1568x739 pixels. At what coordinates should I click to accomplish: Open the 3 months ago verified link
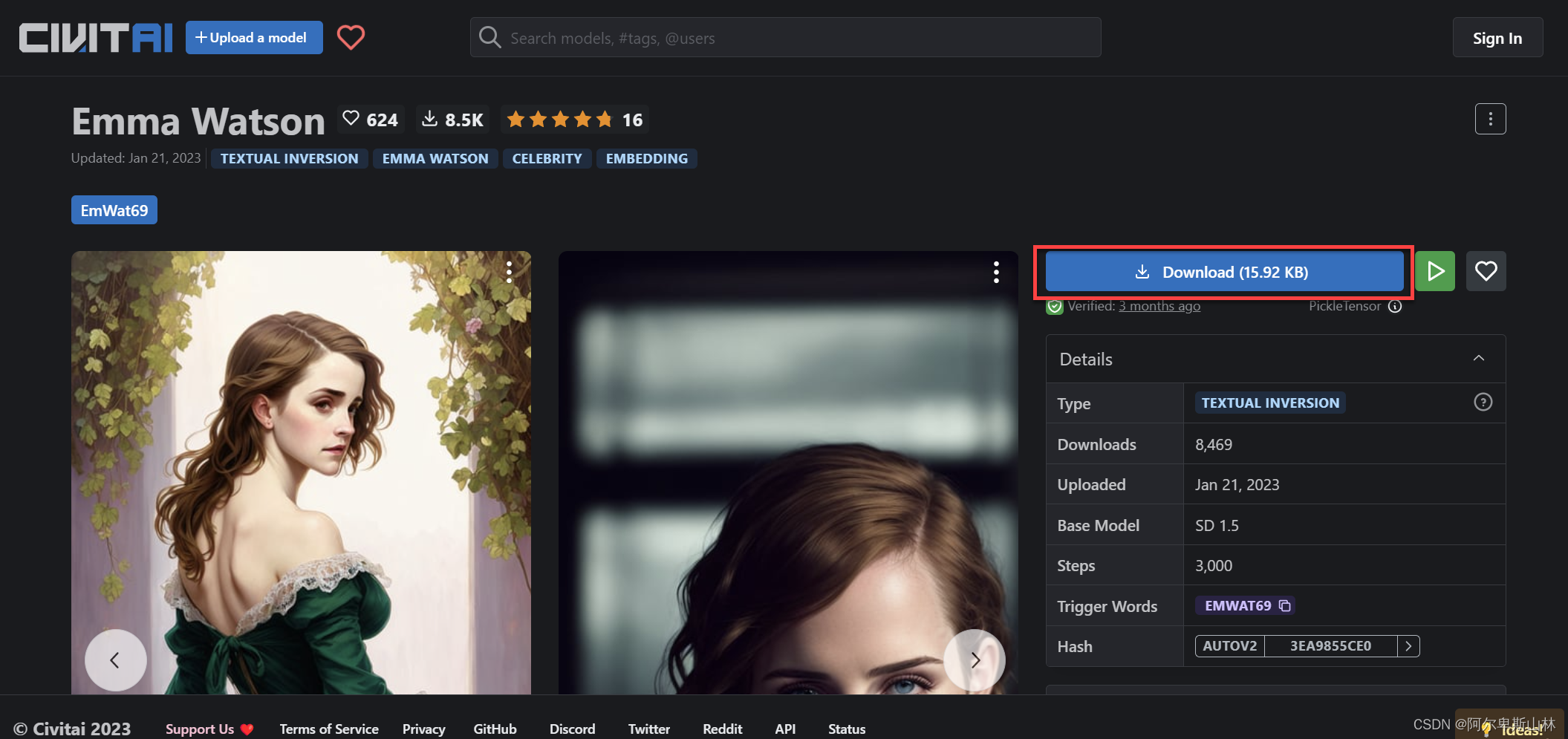1159,306
